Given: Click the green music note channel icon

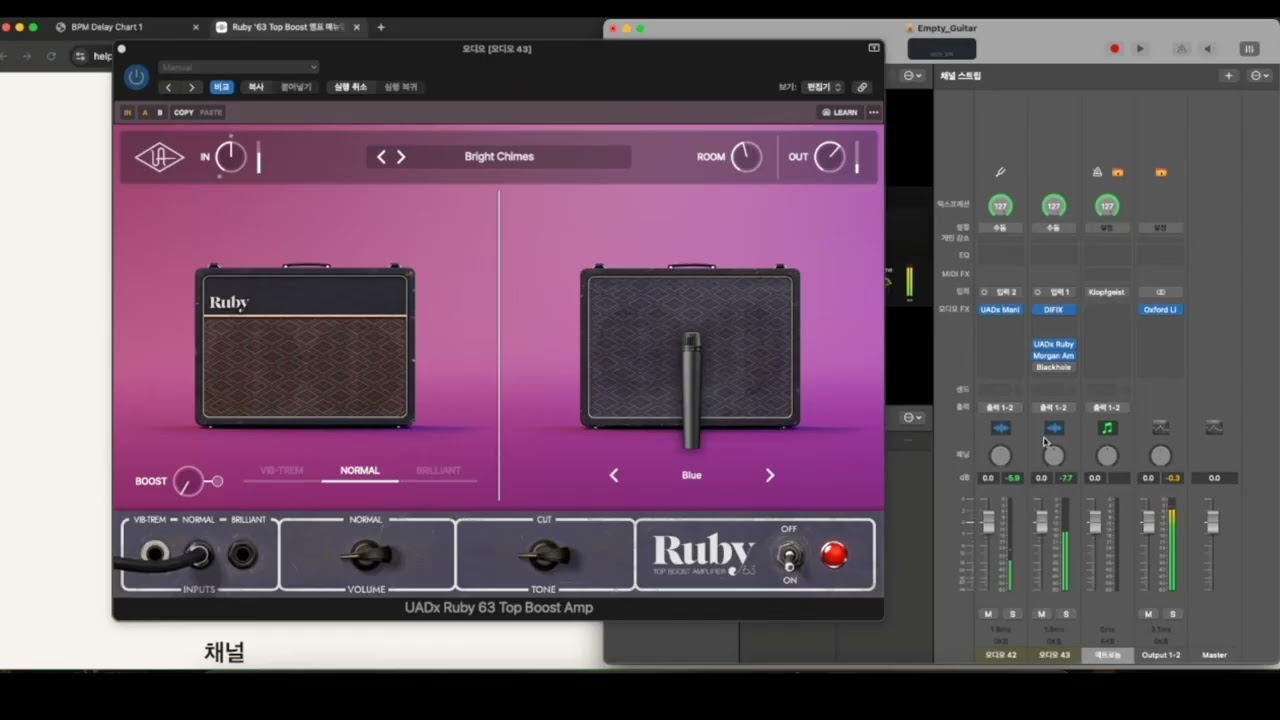Looking at the screenshot, I should 1107,428.
